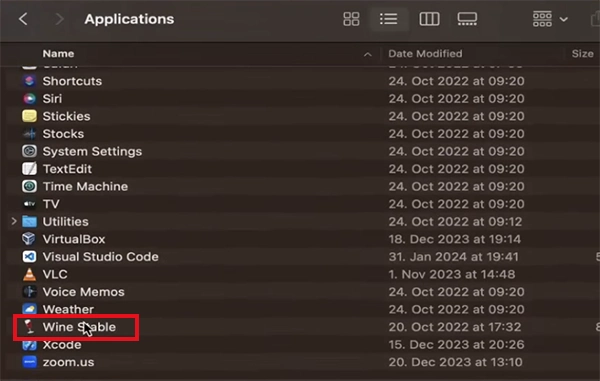Sort by the Name column header

pos(58,54)
